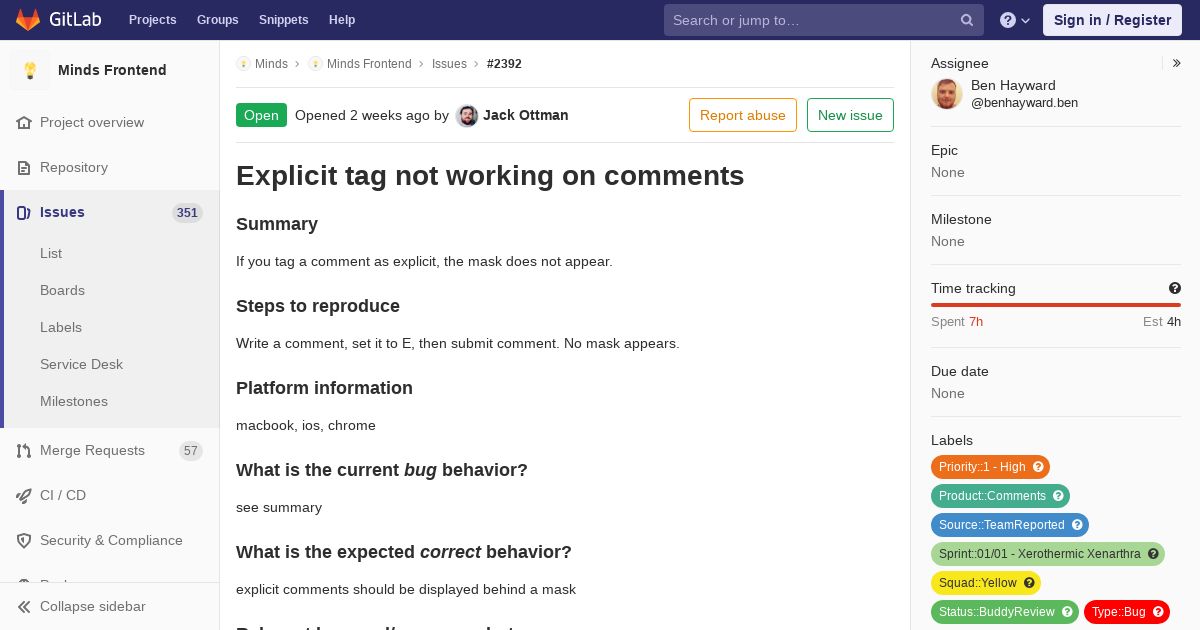Click the Minds Frontend breadcrumb avatar icon

pyautogui.click(x=315, y=63)
